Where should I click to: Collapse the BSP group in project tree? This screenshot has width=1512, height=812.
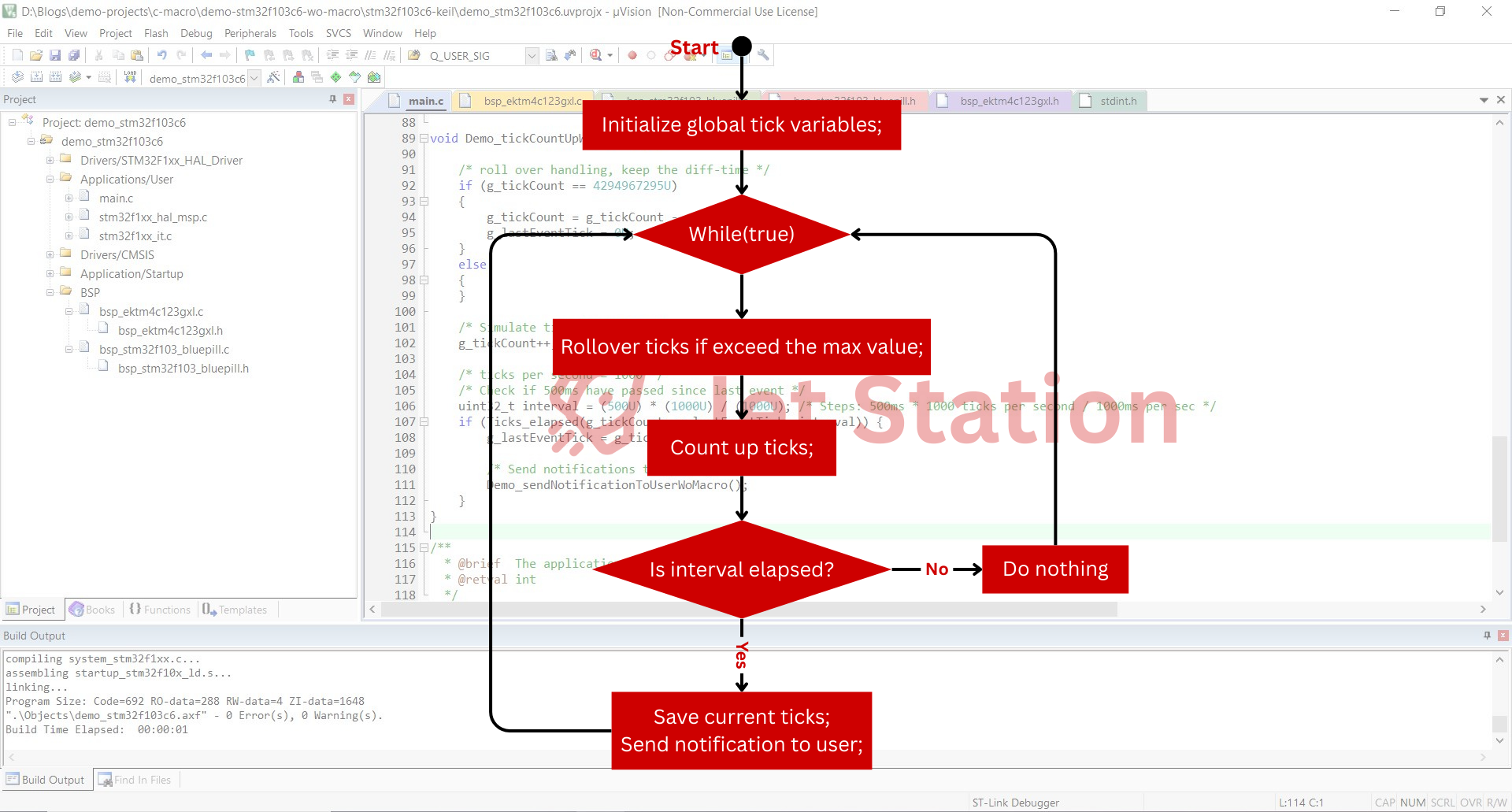[50, 293]
